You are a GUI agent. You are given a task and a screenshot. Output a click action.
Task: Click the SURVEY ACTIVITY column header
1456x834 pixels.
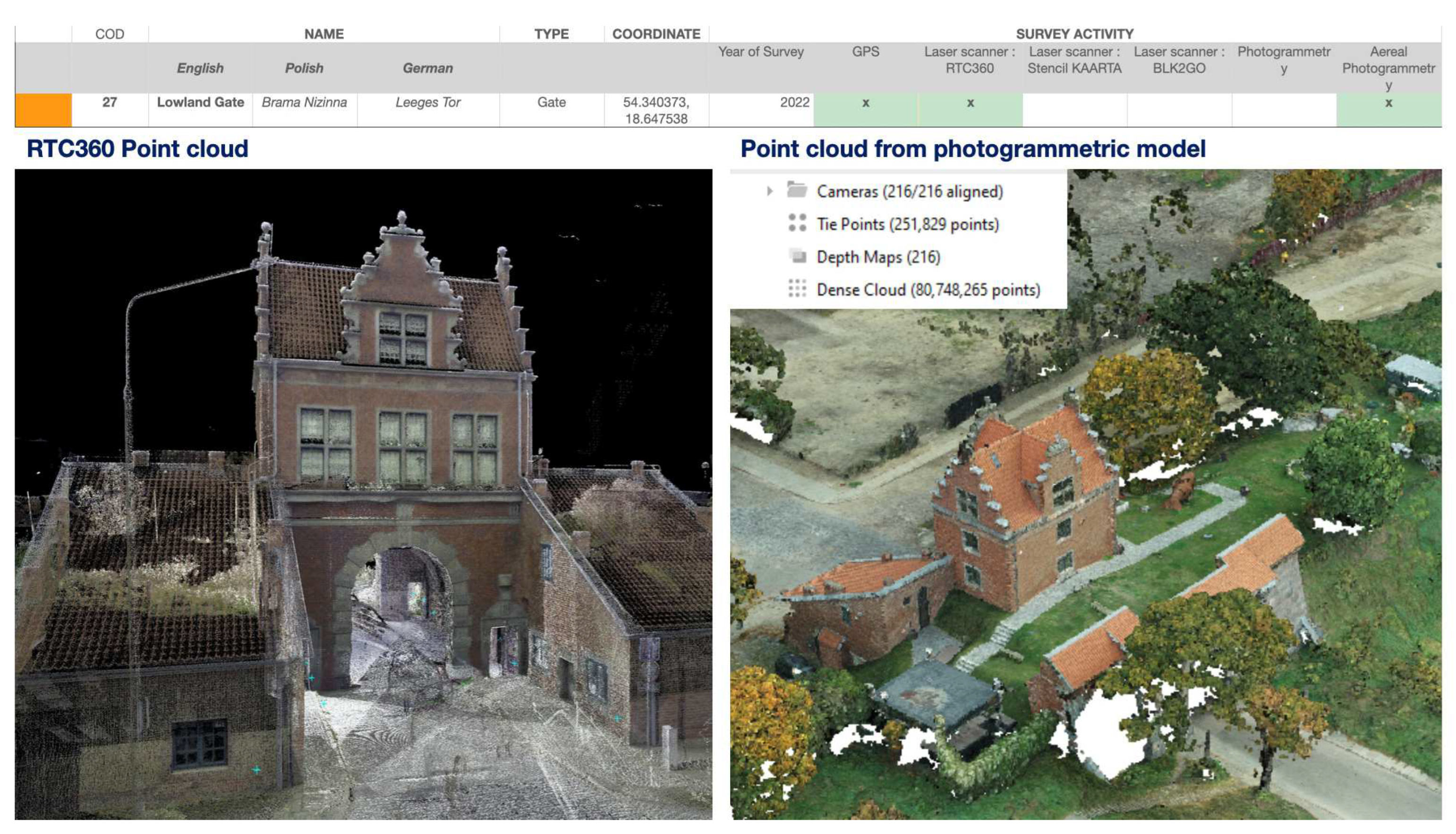click(1074, 34)
